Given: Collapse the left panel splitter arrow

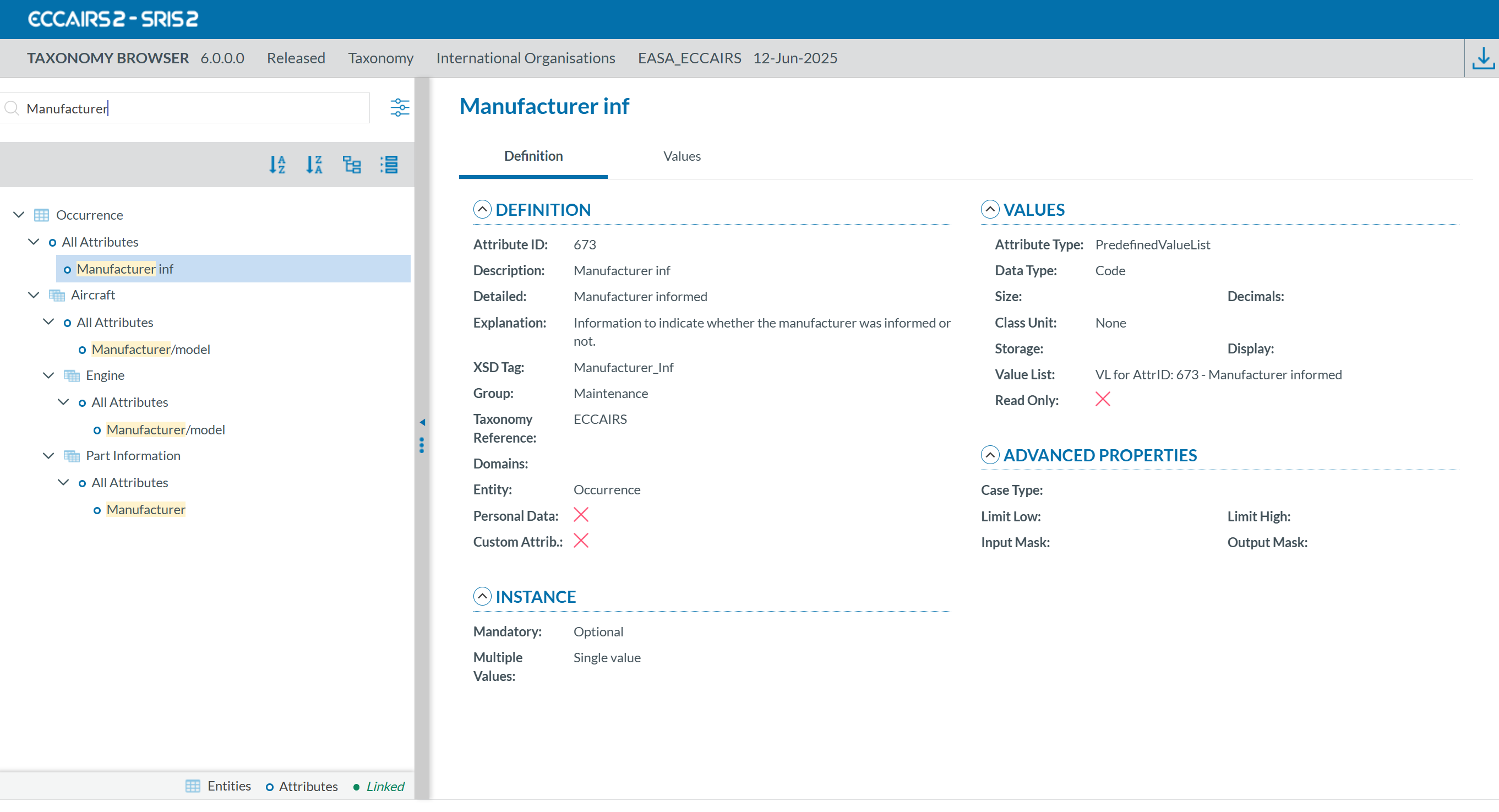Looking at the screenshot, I should (x=422, y=422).
